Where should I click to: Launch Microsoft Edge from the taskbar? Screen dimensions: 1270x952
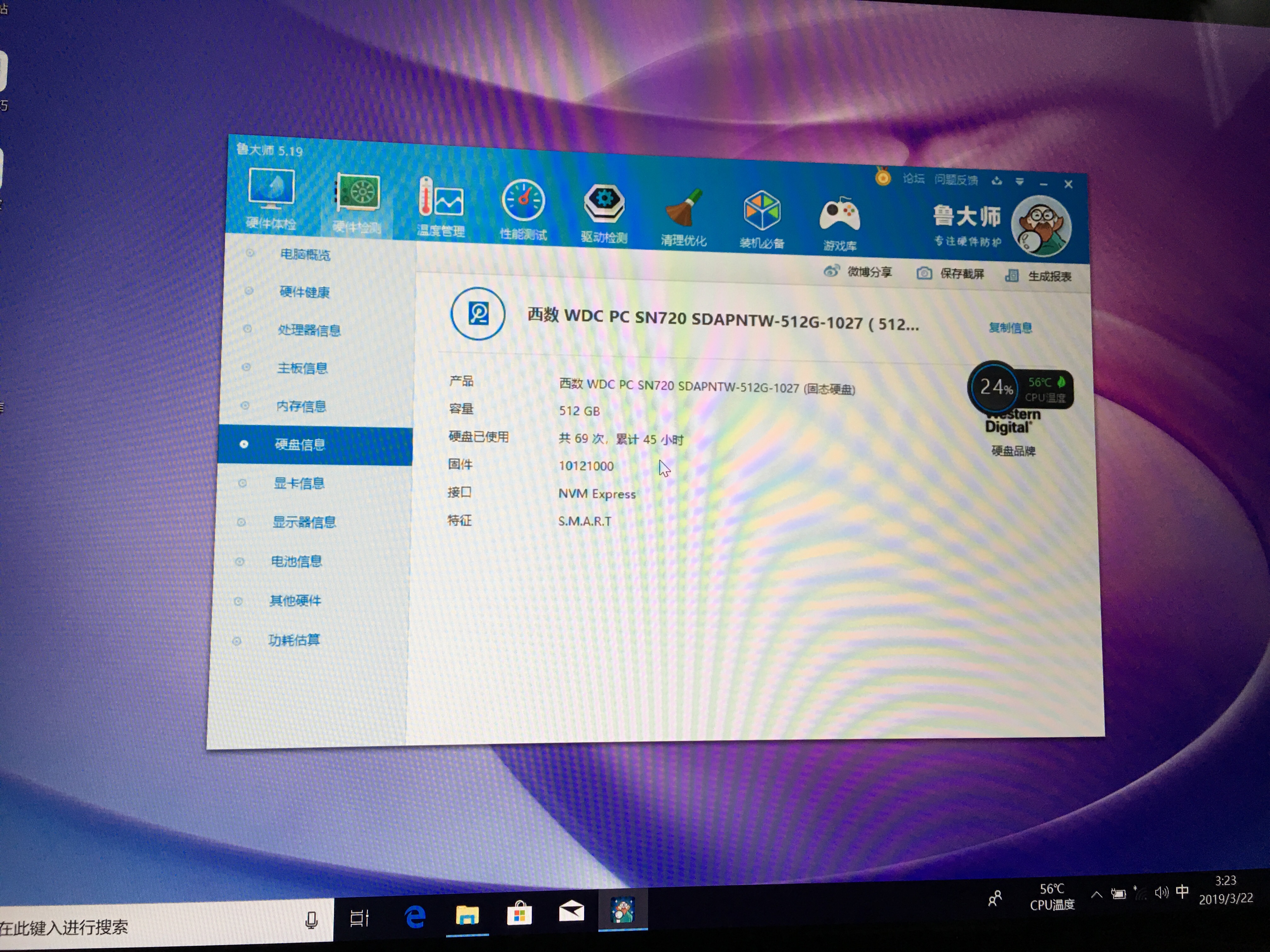415,916
